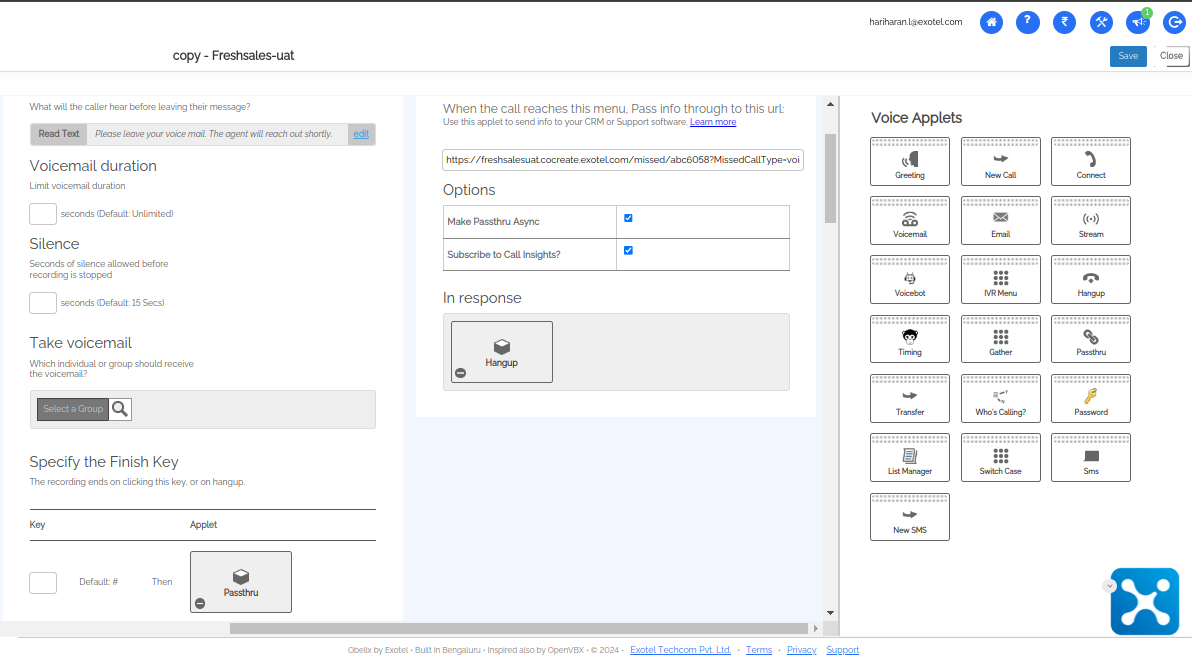Viewport: 1192px width, 655px height.
Task: Select the Transfer applet
Action: point(909,398)
